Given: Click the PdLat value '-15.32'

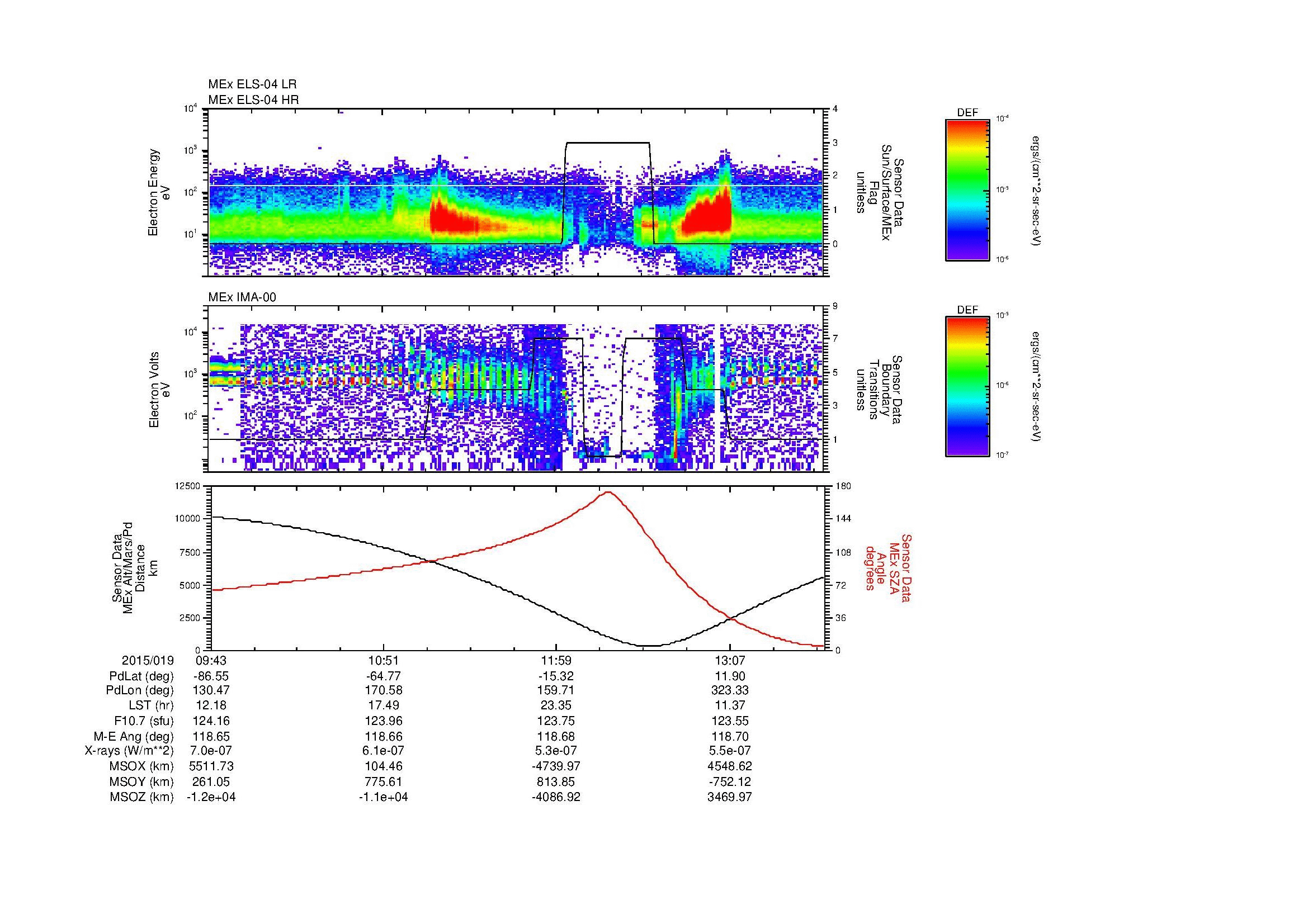Looking at the screenshot, I should 556,677.
